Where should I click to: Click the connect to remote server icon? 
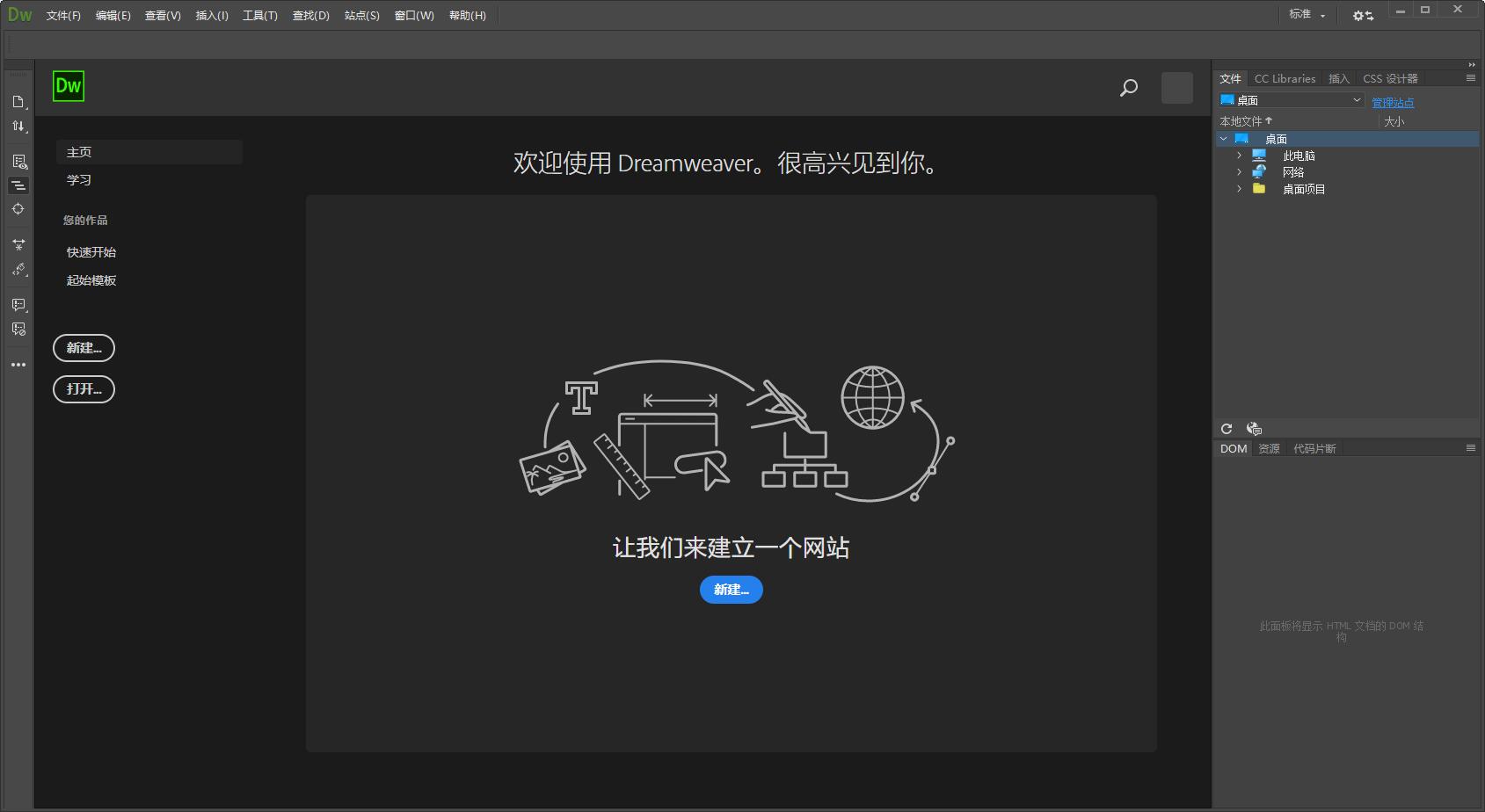1254,429
